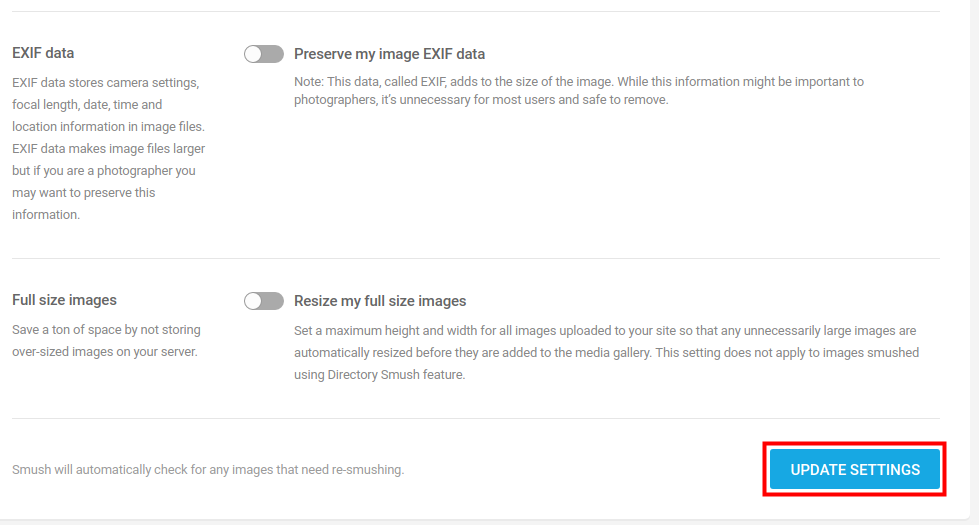Select the 'Full size images' section heading
The width and height of the screenshot is (979, 525).
point(64,300)
